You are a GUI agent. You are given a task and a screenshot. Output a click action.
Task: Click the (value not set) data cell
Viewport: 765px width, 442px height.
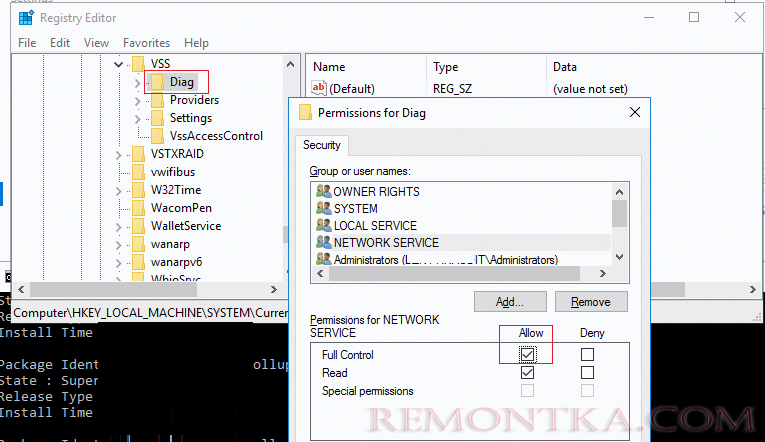590,89
